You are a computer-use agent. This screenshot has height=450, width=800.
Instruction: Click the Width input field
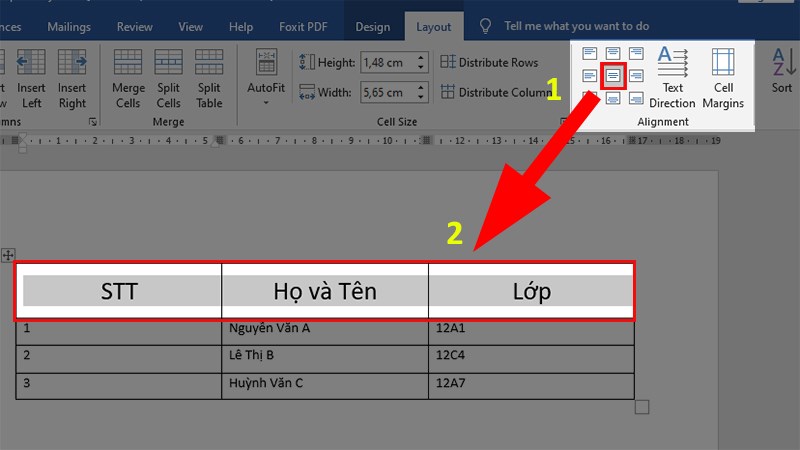coord(388,92)
